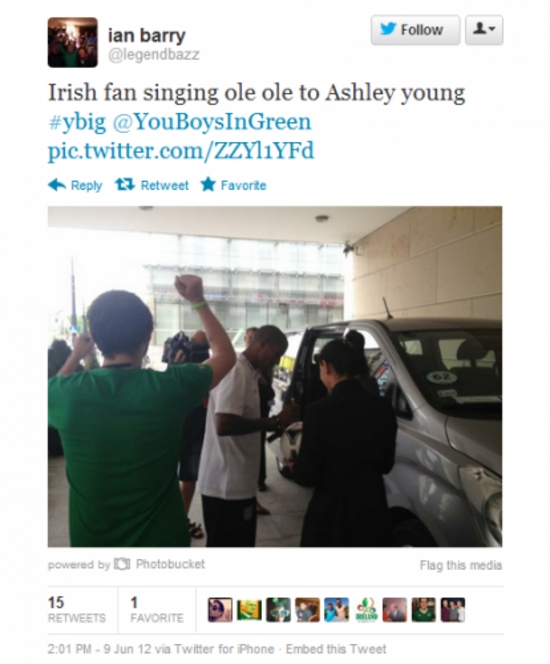Open pic.twitter.com/ZZYl1YFd link
The image size is (550, 664).
click(181, 151)
